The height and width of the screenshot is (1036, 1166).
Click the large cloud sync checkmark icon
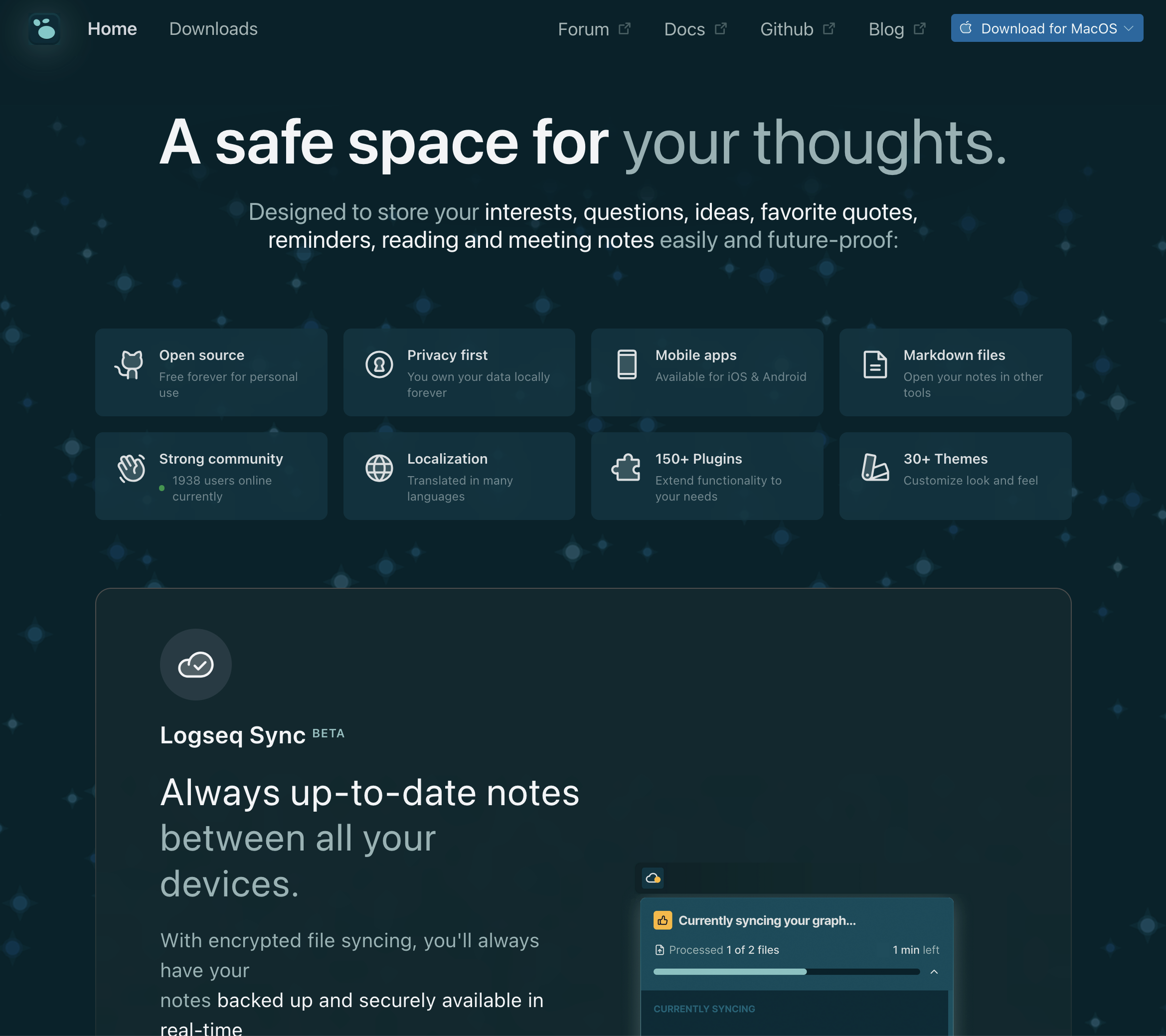coord(196,665)
